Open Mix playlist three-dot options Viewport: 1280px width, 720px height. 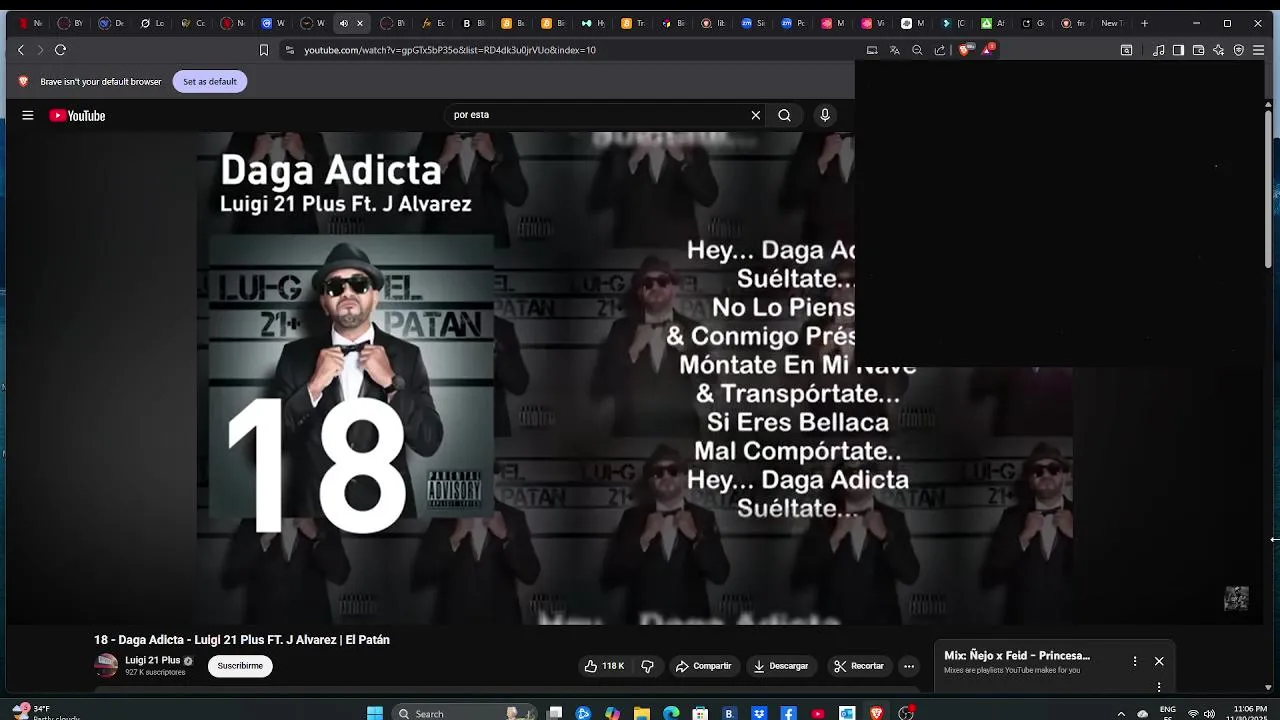pyautogui.click(x=1135, y=661)
